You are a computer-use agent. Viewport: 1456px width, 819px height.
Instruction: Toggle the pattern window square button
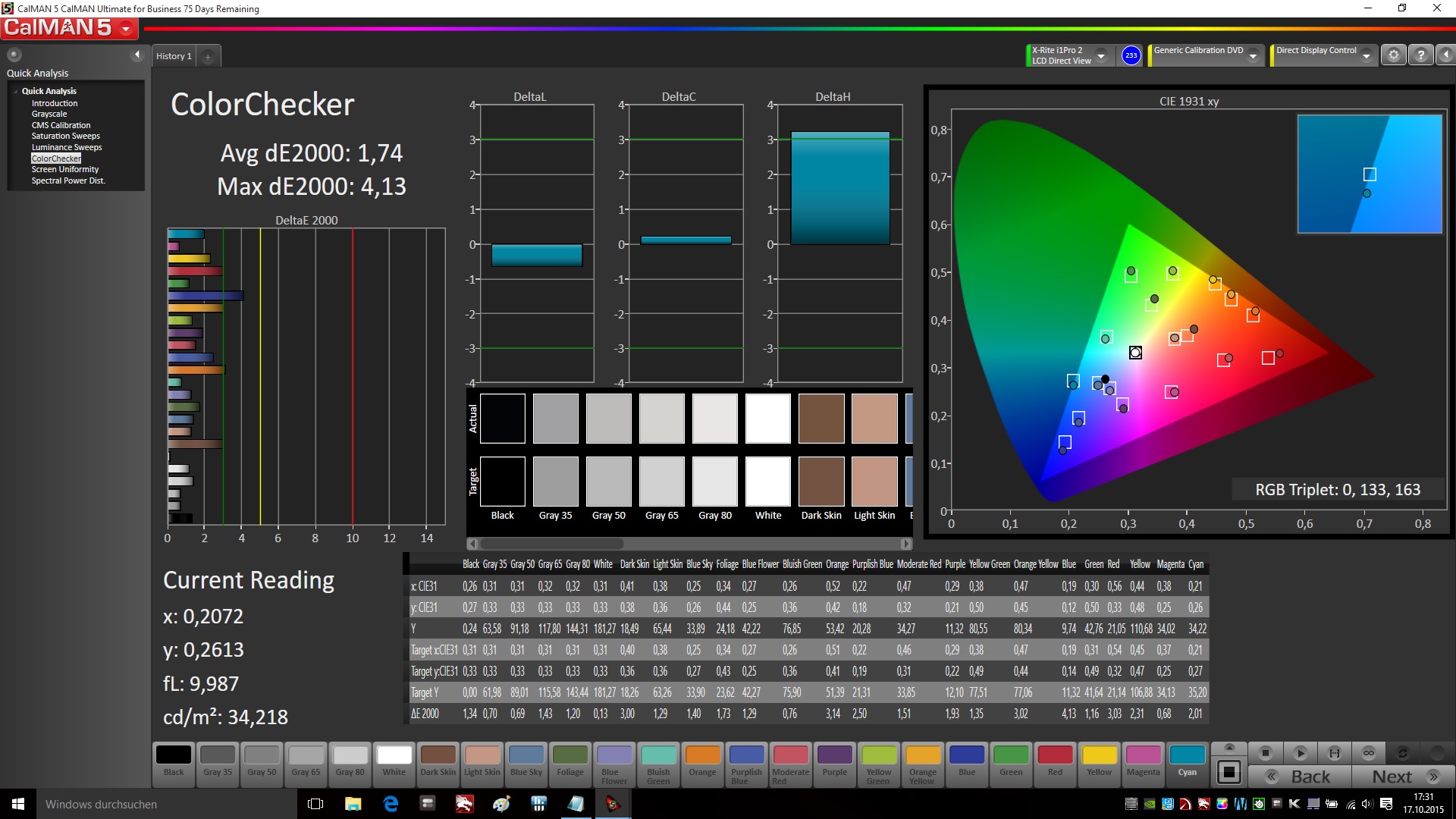(x=1229, y=772)
